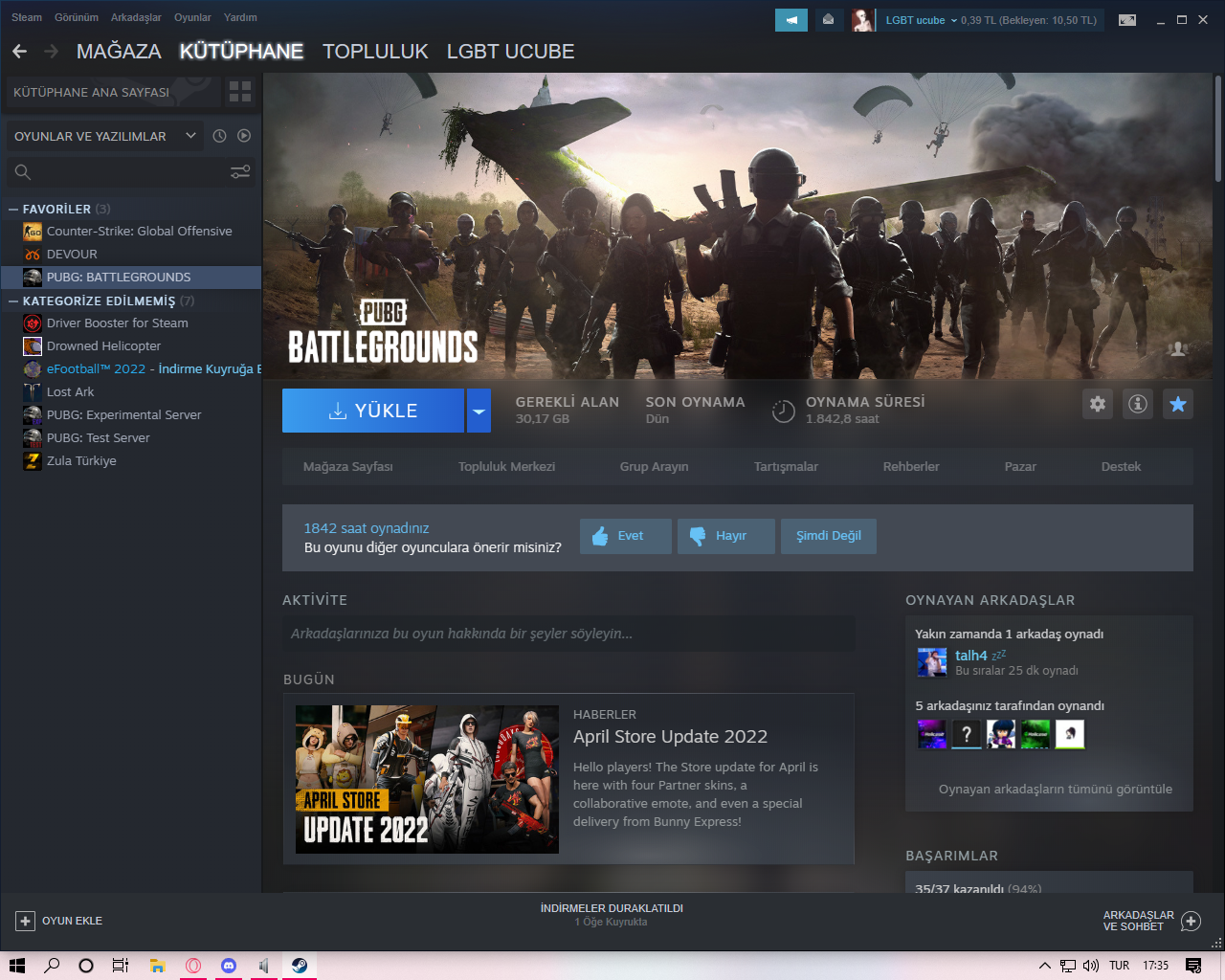
Task: Click the ready-to-play filter icon
Action: [x=244, y=136]
